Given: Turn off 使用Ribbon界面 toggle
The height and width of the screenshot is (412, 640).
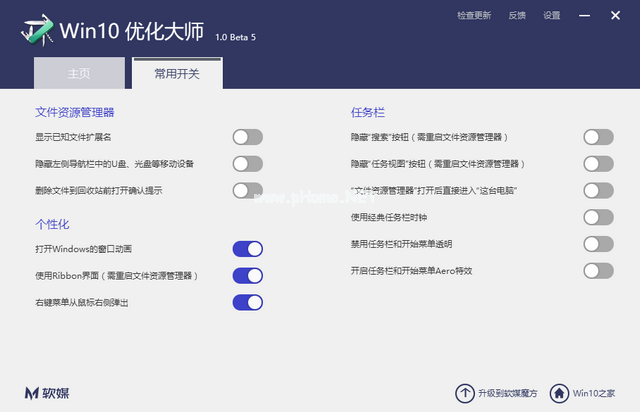Looking at the screenshot, I should click(x=247, y=275).
